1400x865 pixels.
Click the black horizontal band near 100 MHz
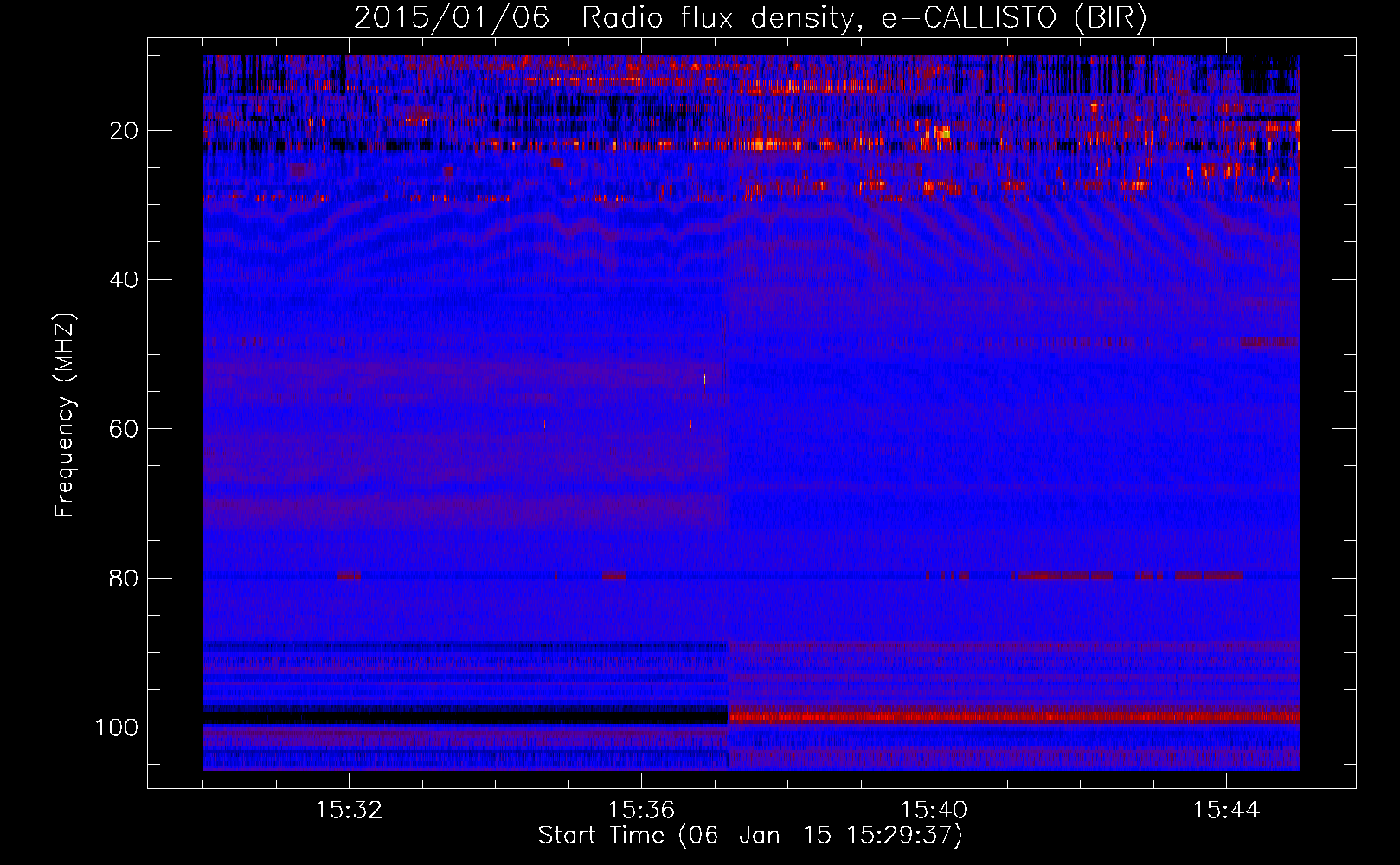pyautogui.click(x=466, y=719)
